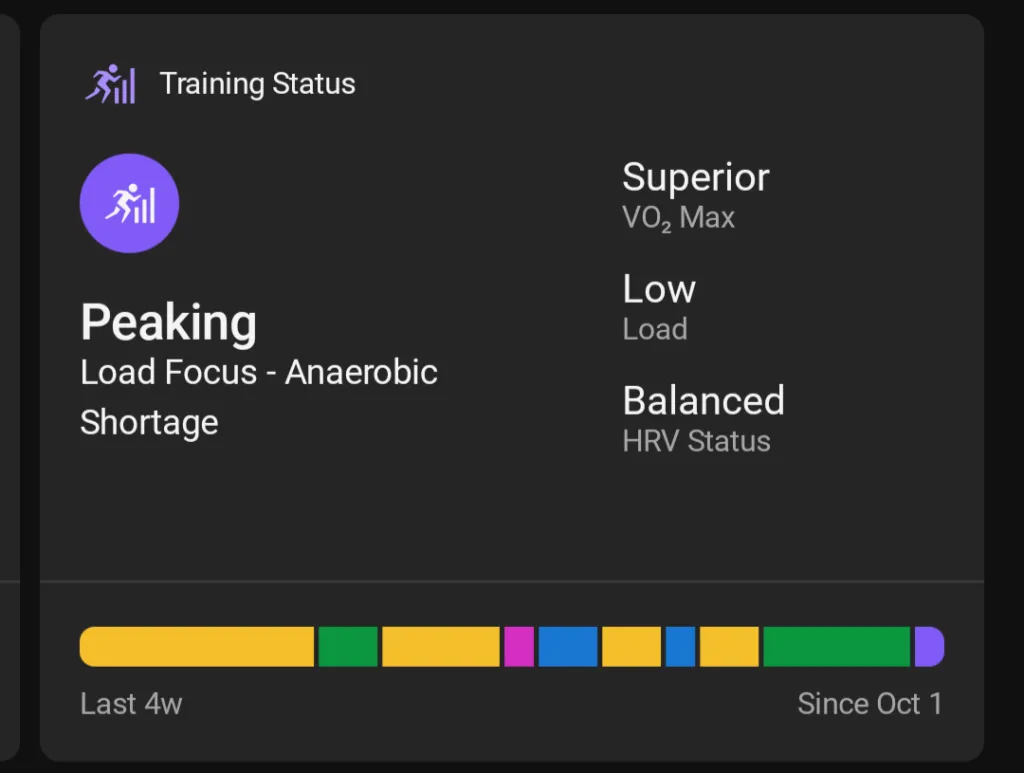
Task: Select the short green status bar segment
Action: pyautogui.click(x=348, y=647)
